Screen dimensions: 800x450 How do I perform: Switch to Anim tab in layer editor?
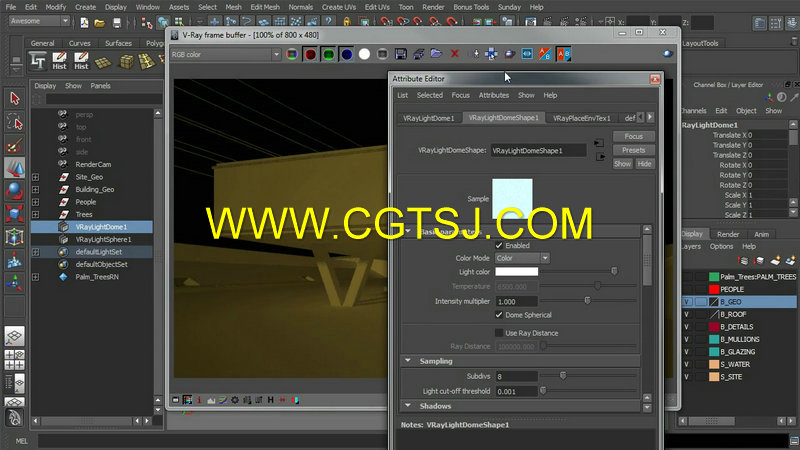pyautogui.click(x=761, y=234)
